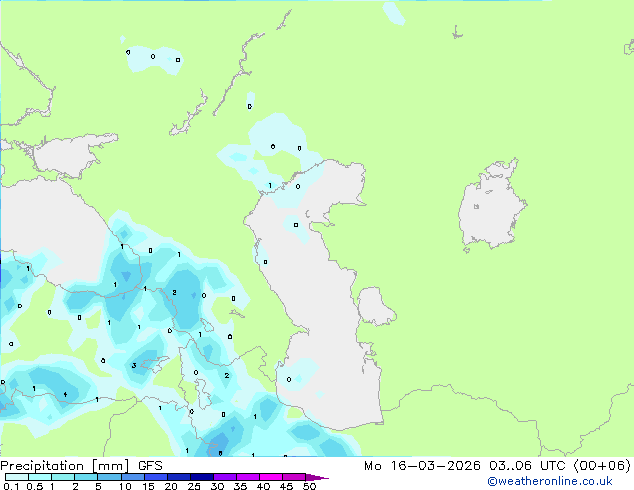
Task: Select the 1–2 mm legend swatch
Action: 63,477
